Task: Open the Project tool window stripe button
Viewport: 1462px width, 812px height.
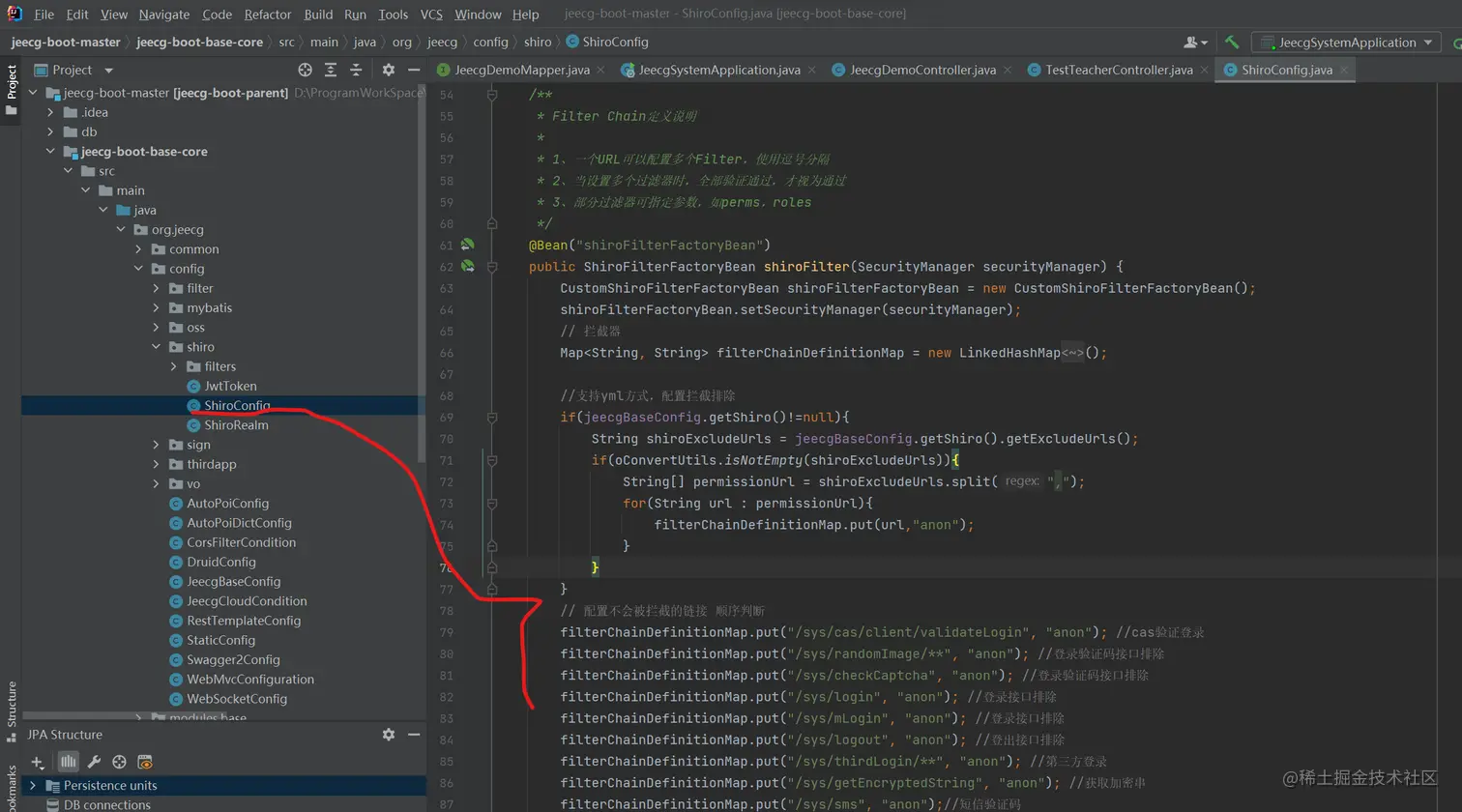Action: point(12,89)
